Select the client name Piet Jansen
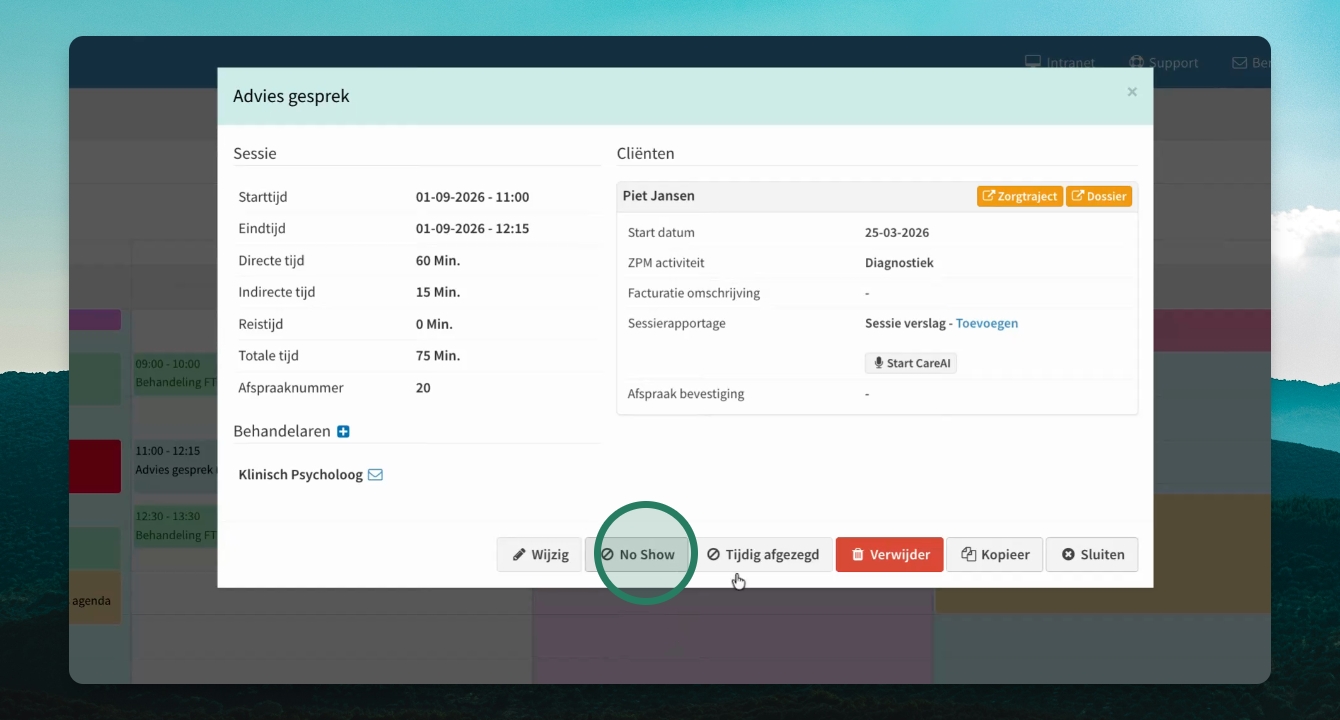The height and width of the screenshot is (720, 1340). [x=659, y=196]
